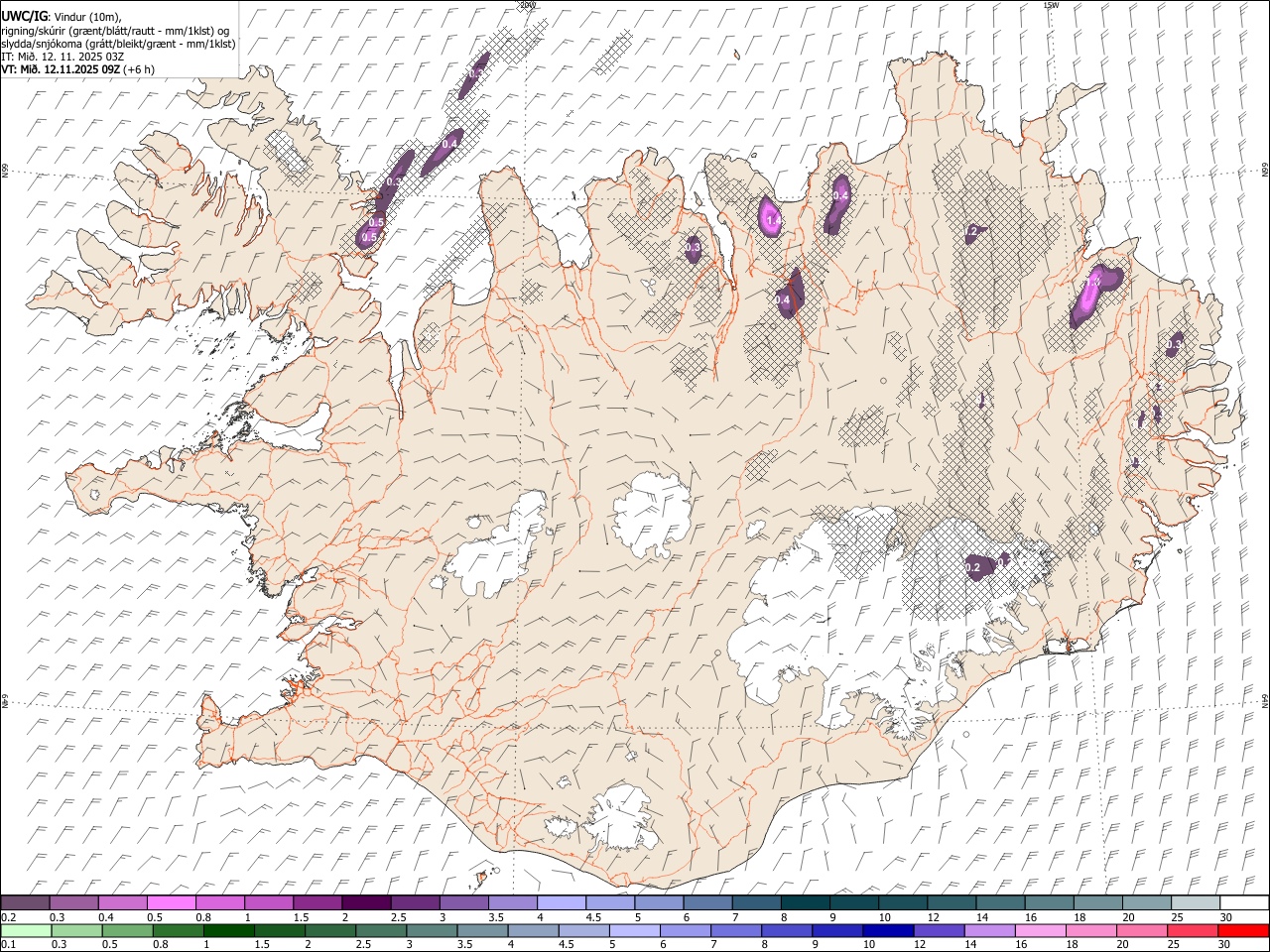Click the white Langjökull glacier west of center
Viewport: 1270px width, 952px height.
[x=501, y=553]
